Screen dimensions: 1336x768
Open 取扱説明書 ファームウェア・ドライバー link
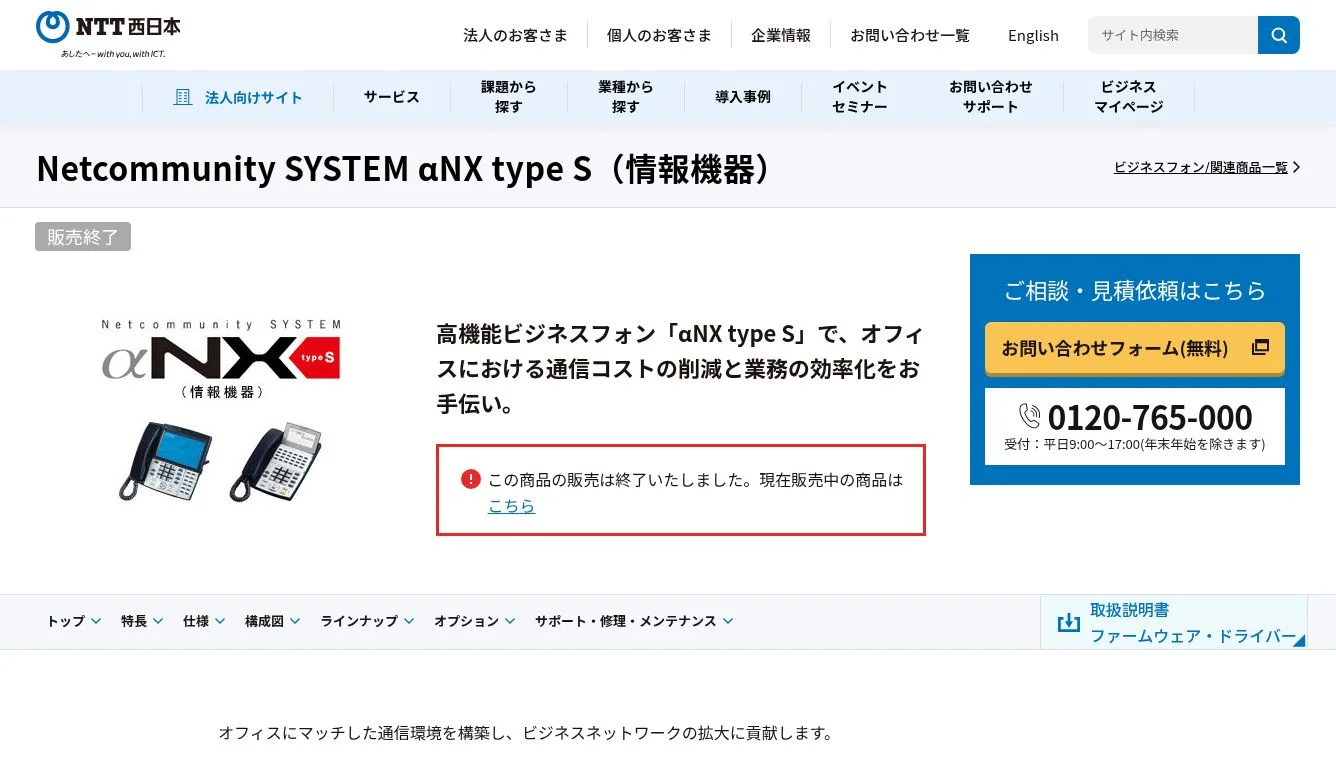[1174, 623]
